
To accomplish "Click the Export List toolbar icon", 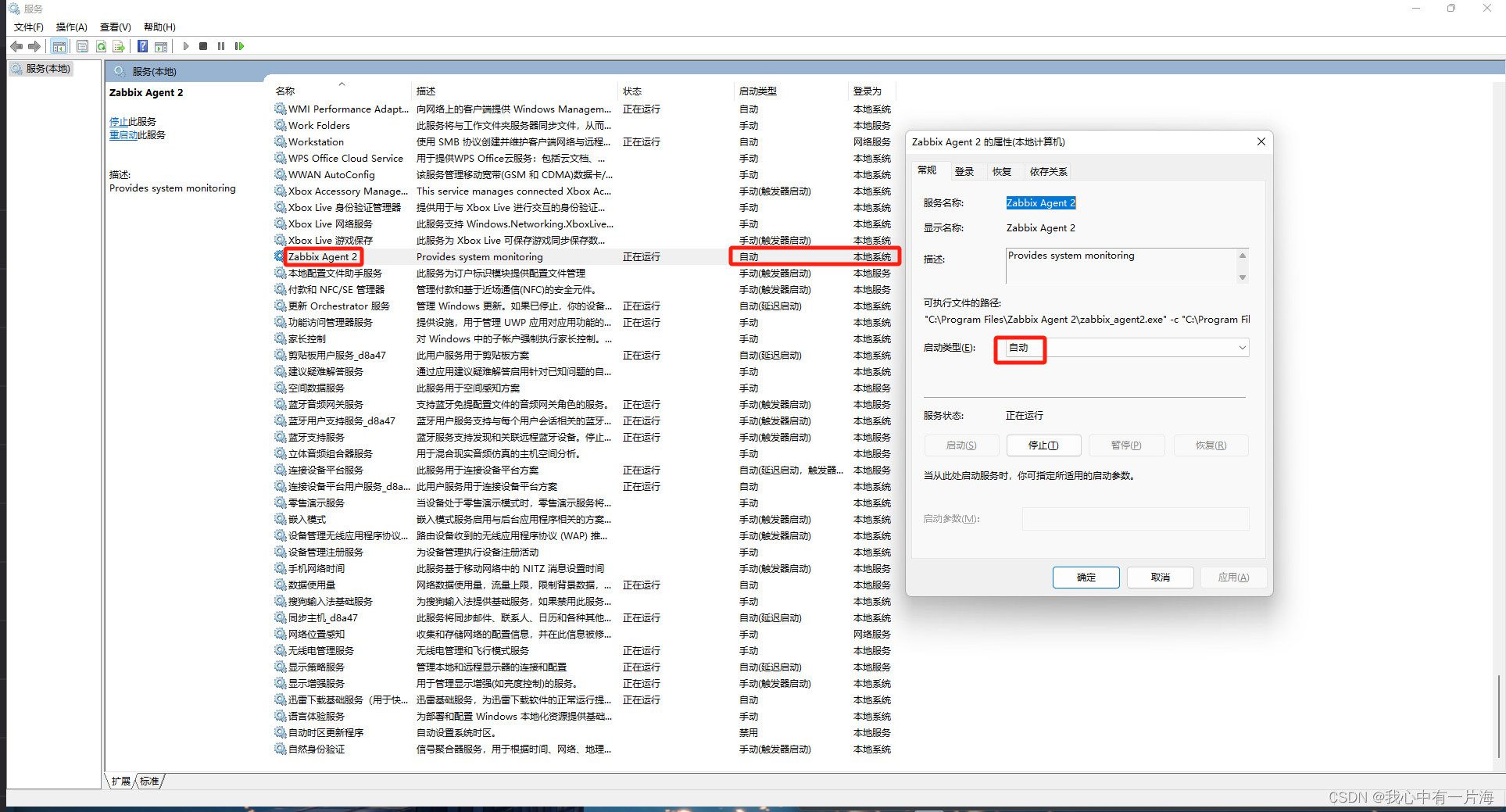I will coord(119,46).
